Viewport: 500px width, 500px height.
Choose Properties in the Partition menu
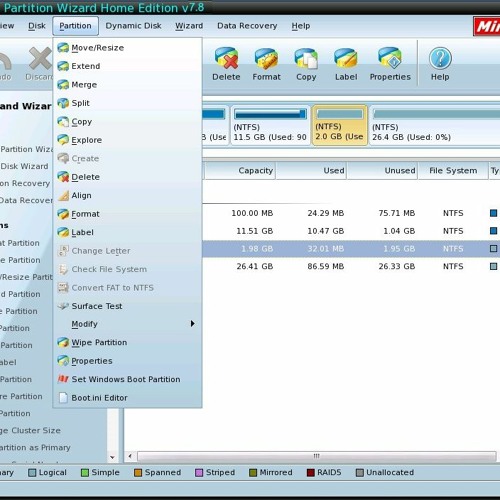point(127,361)
